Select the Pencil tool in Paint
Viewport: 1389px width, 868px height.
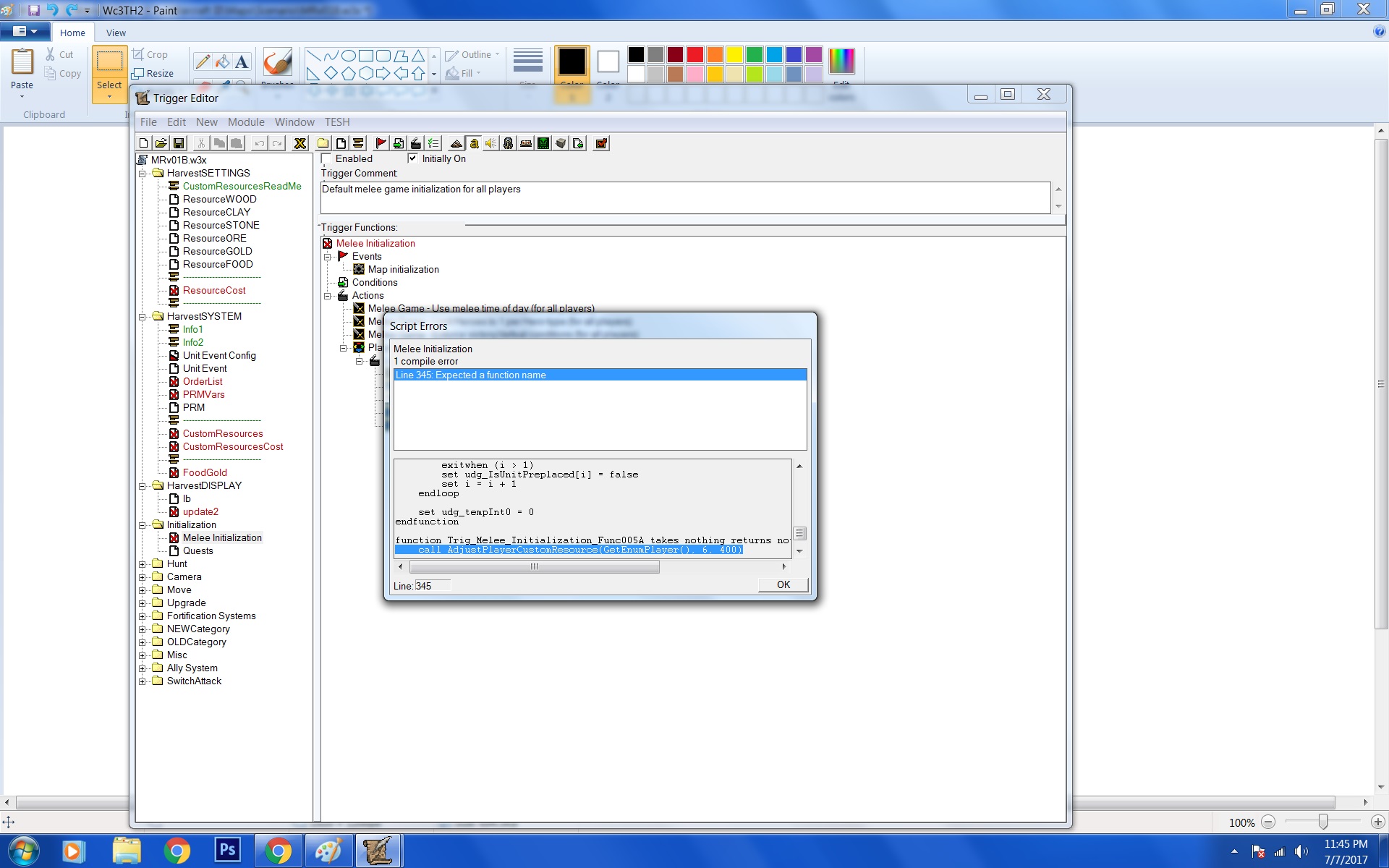coord(203,62)
